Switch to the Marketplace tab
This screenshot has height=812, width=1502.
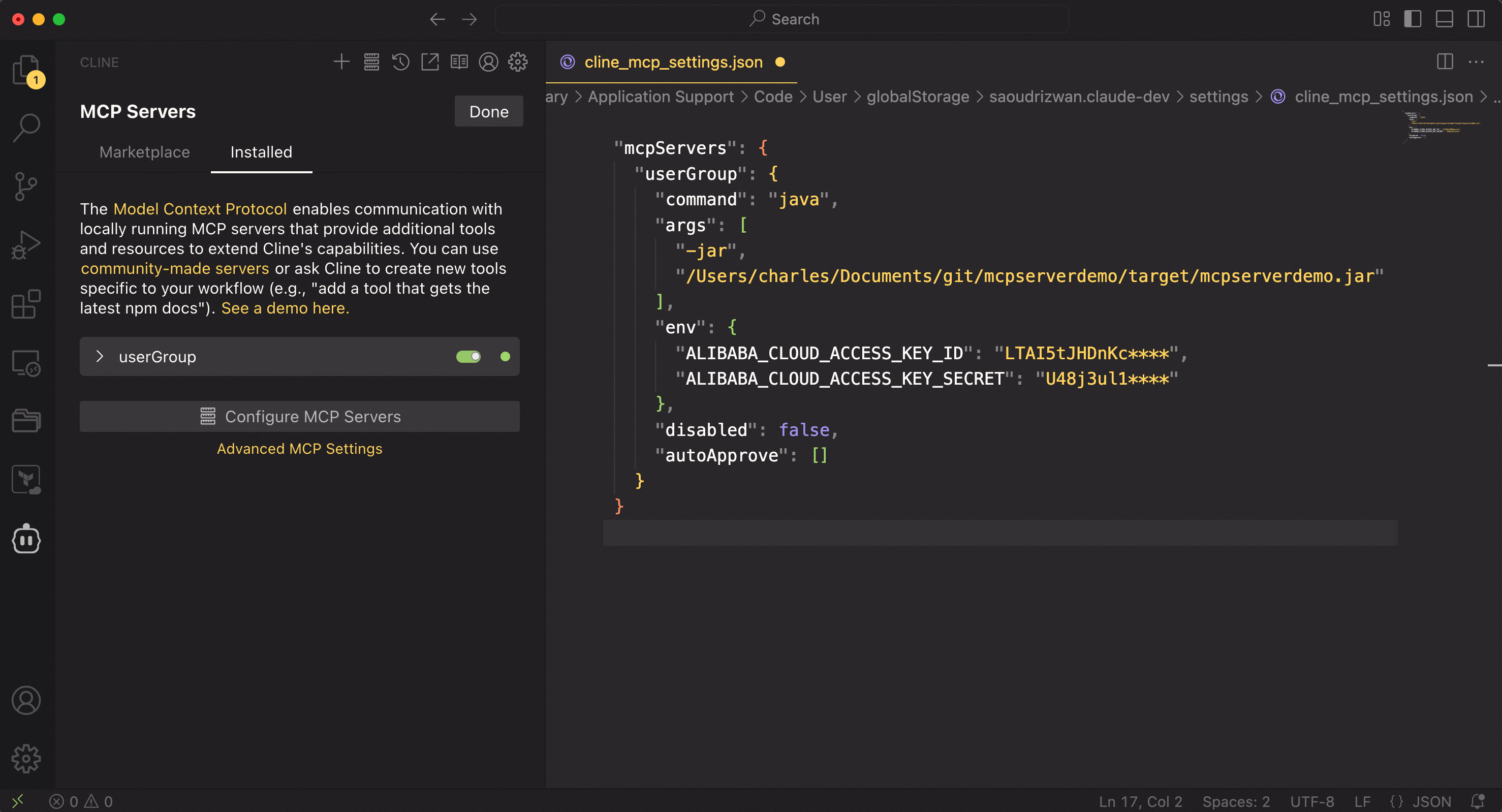pos(145,152)
